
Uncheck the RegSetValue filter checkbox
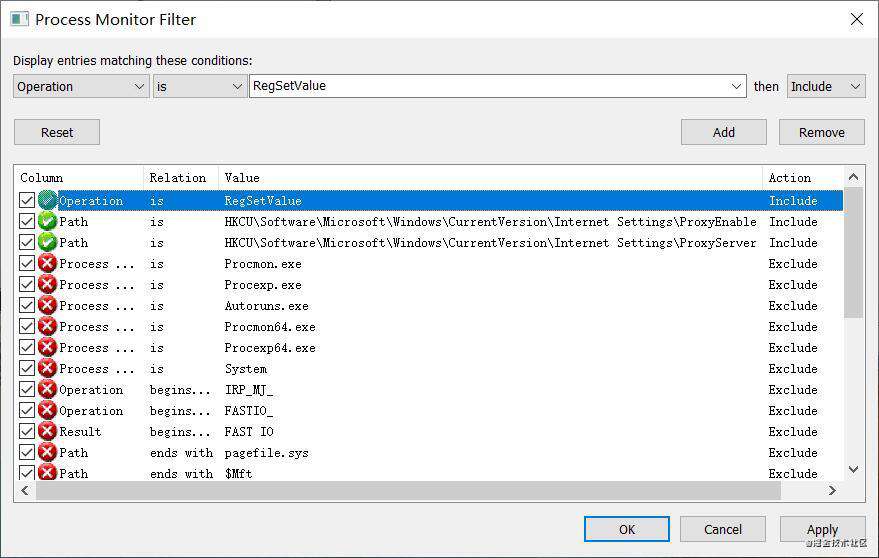tap(27, 200)
